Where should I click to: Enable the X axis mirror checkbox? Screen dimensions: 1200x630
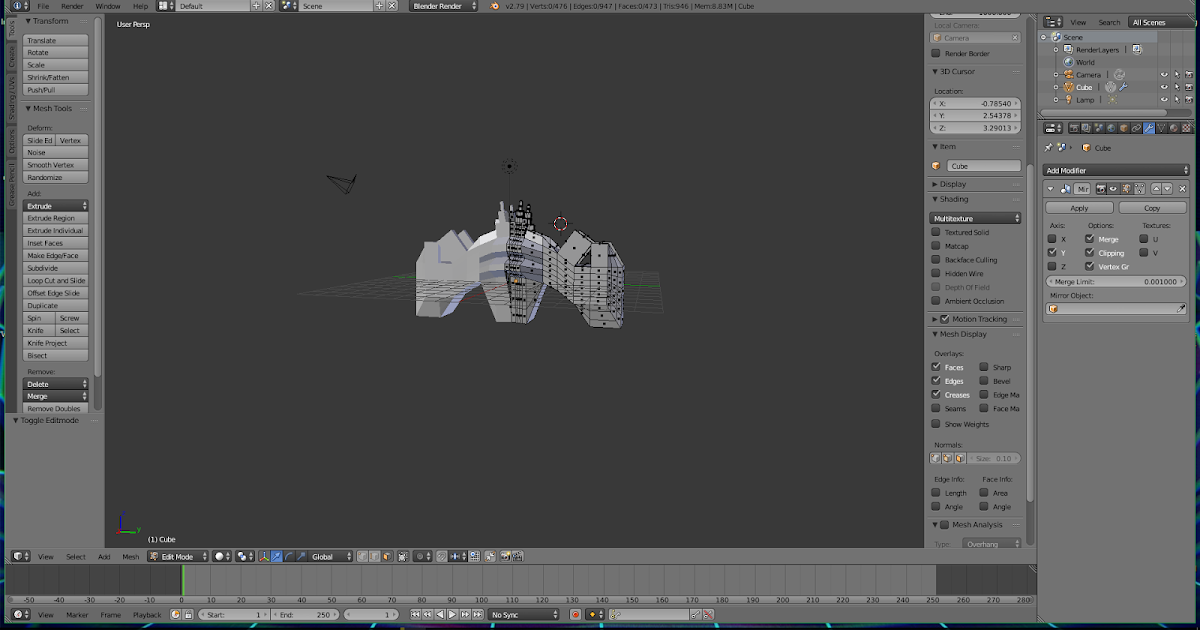1052,239
